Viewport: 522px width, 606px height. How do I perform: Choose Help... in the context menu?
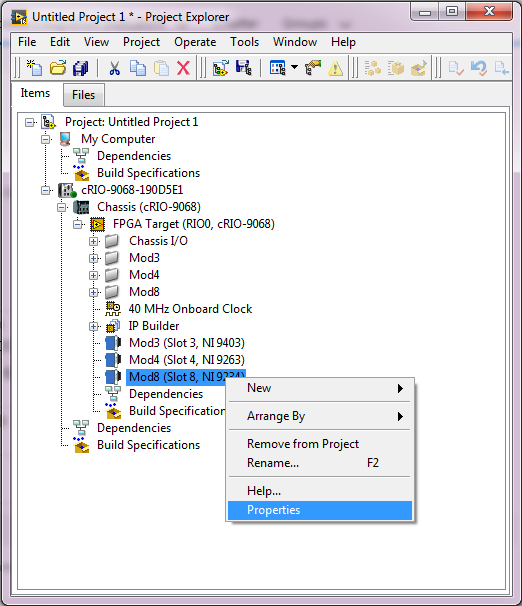coord(320,491)
